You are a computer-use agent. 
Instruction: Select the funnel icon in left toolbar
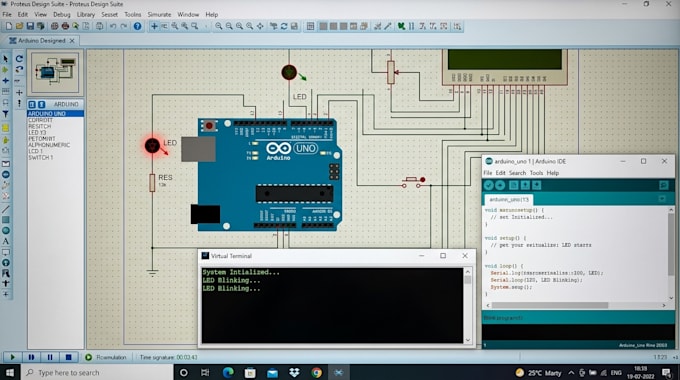[6, 114]
